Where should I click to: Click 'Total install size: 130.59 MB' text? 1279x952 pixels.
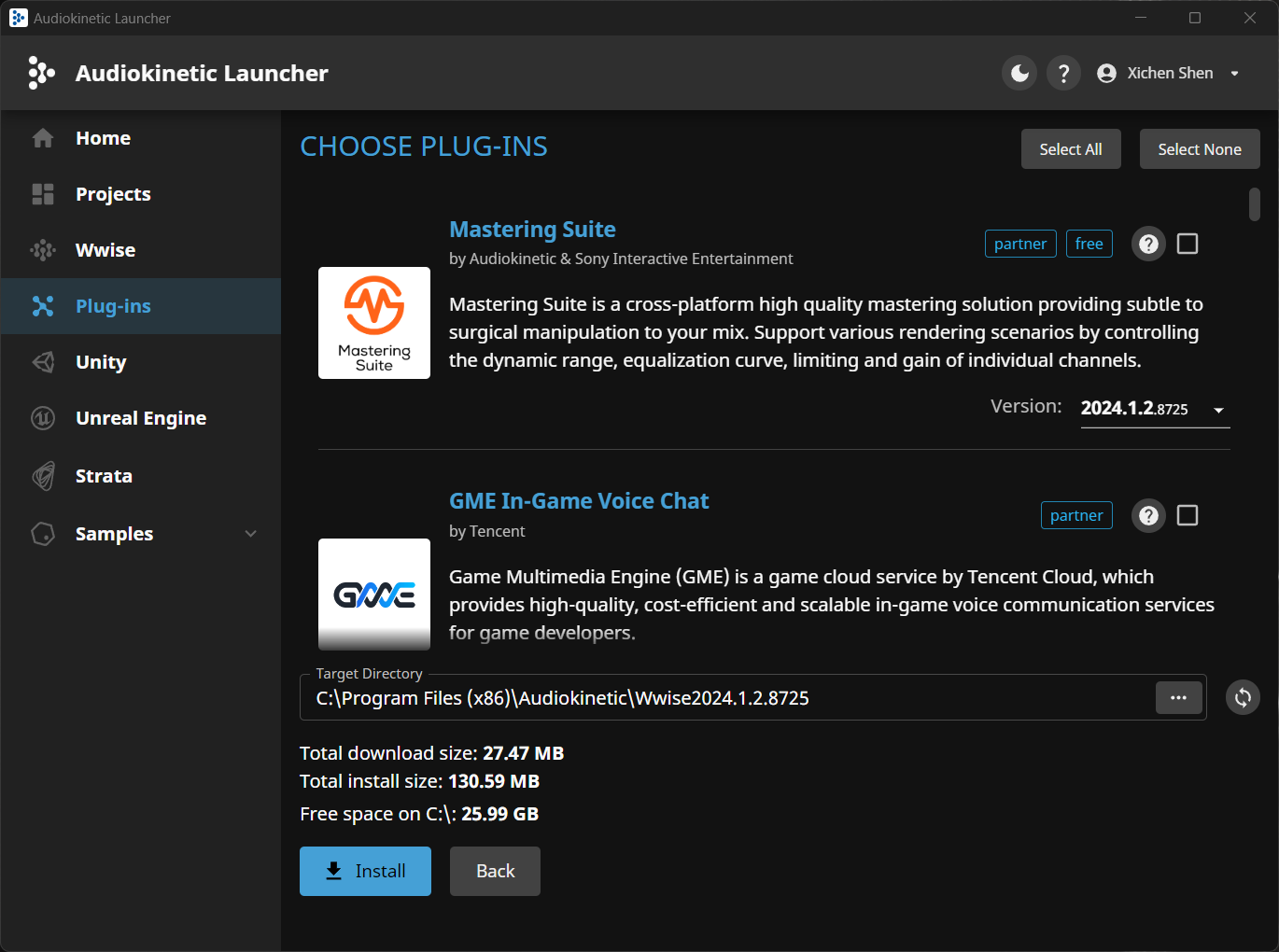419,781
